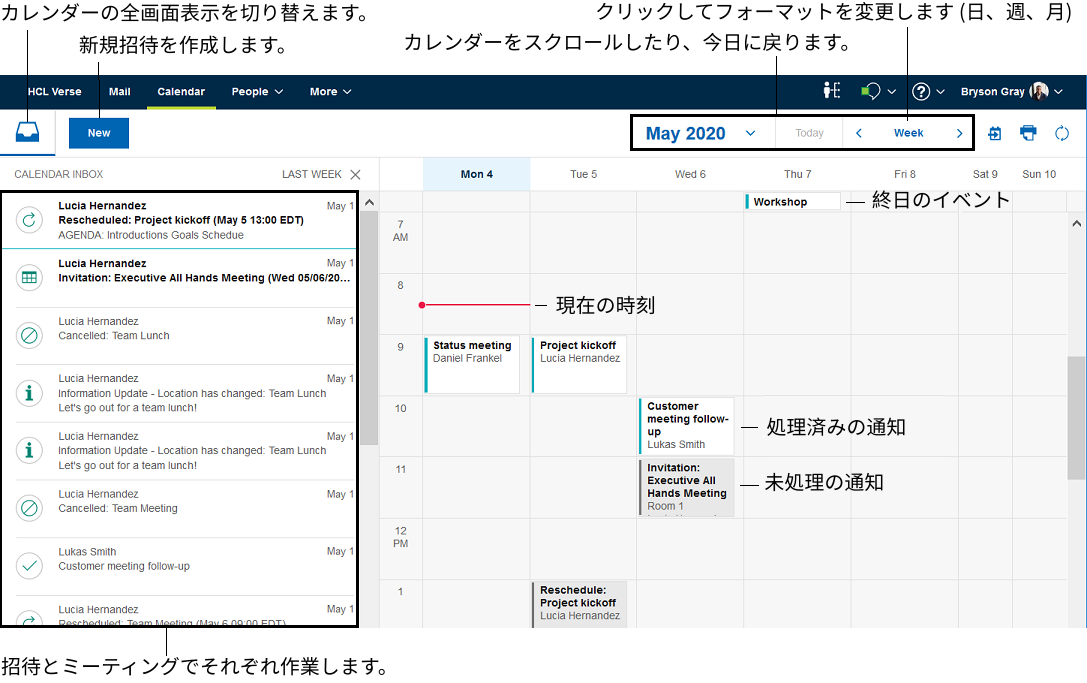Image resolution: width=1087 pixels, height=683 pixels.
Task: Open Status meeting event on Monday
Action: tap(472, 365)
